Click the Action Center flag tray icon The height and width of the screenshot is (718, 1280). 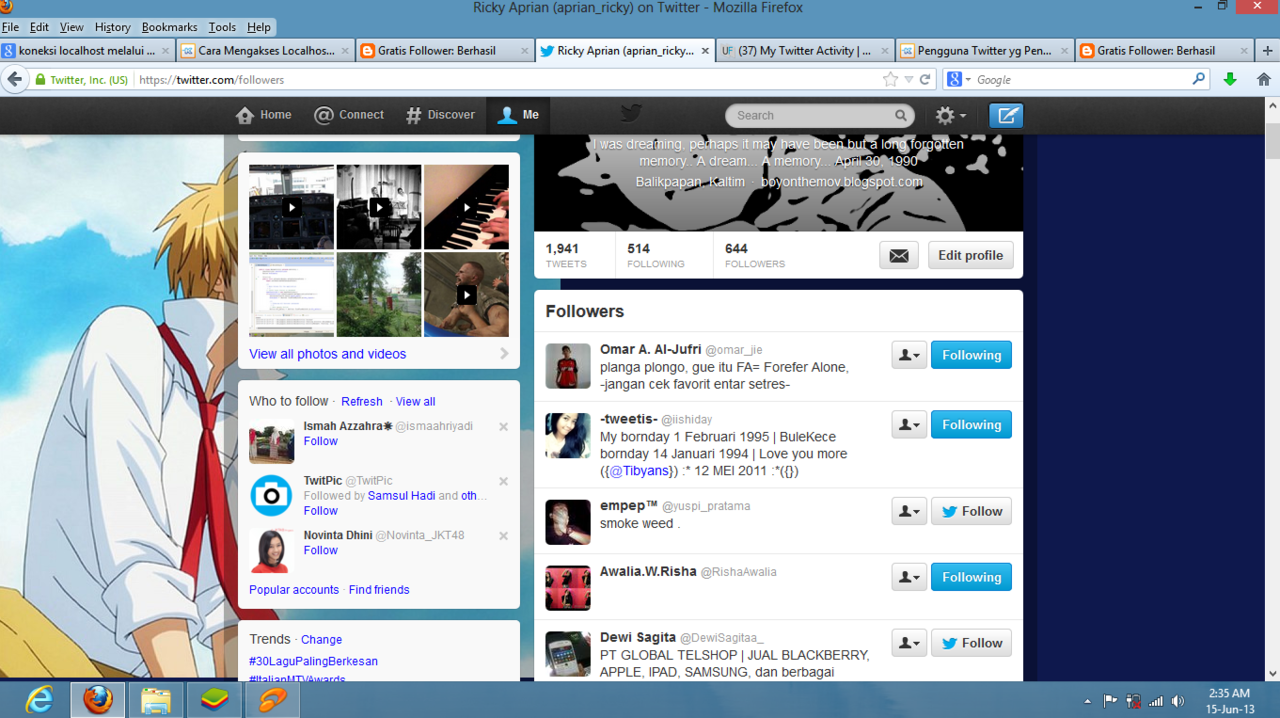point(1110,701)
